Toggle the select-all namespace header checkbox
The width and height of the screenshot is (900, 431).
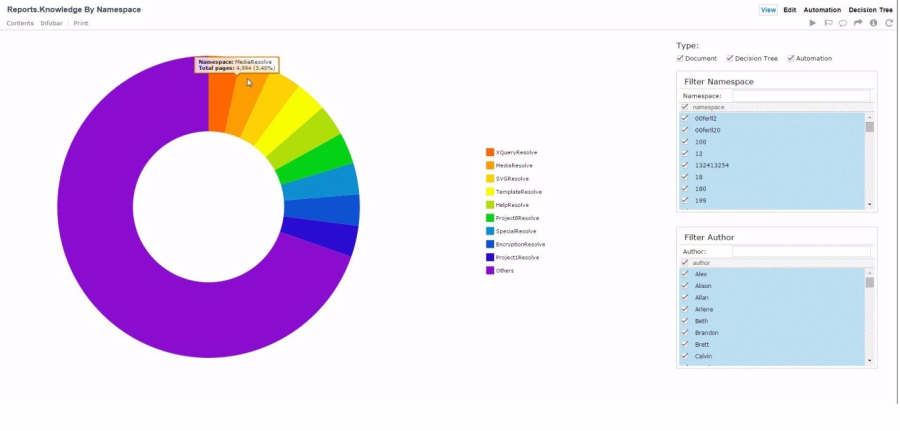(685, 106)
